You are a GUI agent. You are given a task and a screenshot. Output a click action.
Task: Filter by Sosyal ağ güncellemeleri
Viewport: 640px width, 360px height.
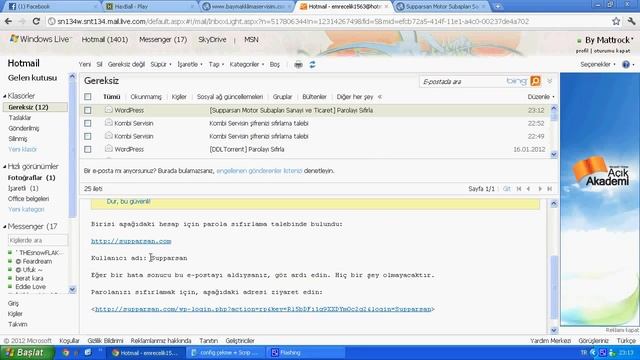[230, 97]
